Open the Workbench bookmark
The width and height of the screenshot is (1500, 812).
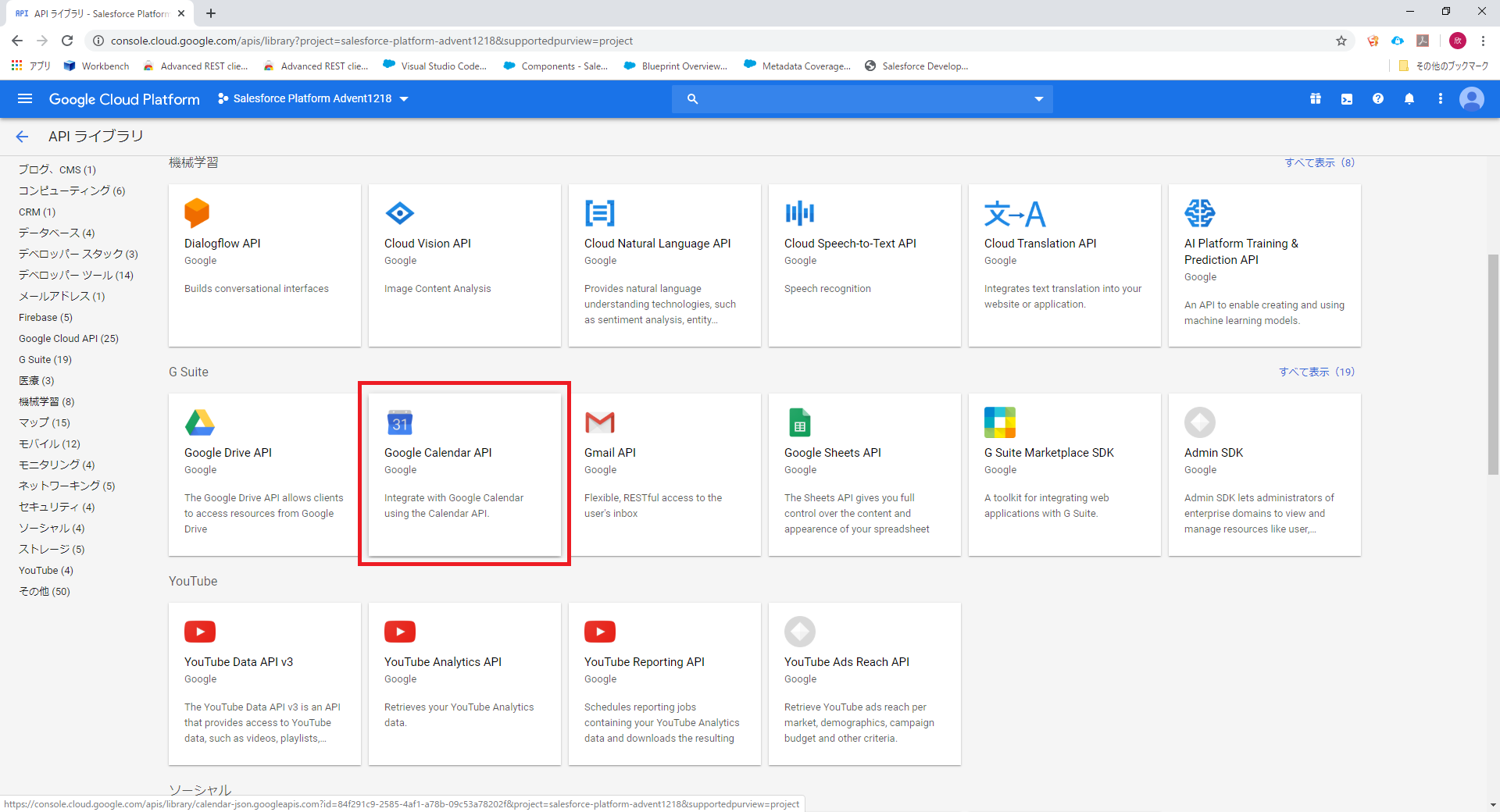[97, 66]
